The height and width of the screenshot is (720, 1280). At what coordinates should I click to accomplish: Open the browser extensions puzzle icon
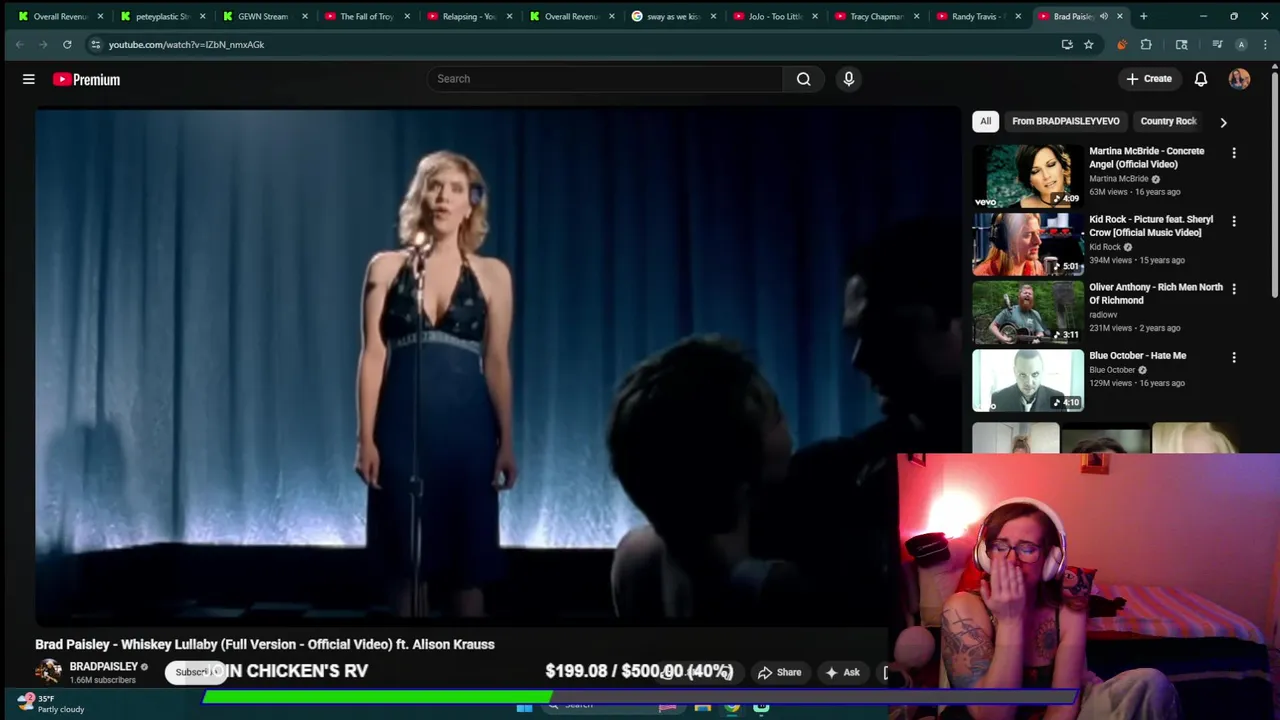pos(1146,44)
